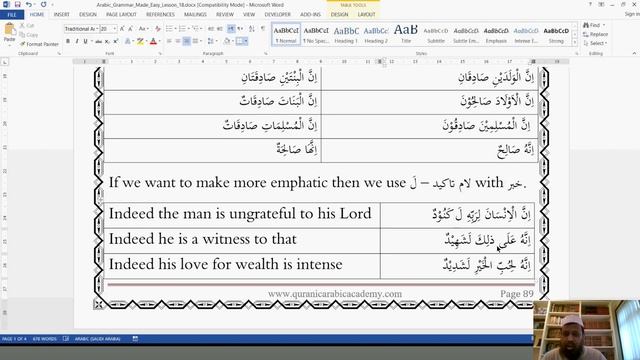This screenshot has width=640, height=360.
Task: Copy the selection
Action: (x=29, y=35)
